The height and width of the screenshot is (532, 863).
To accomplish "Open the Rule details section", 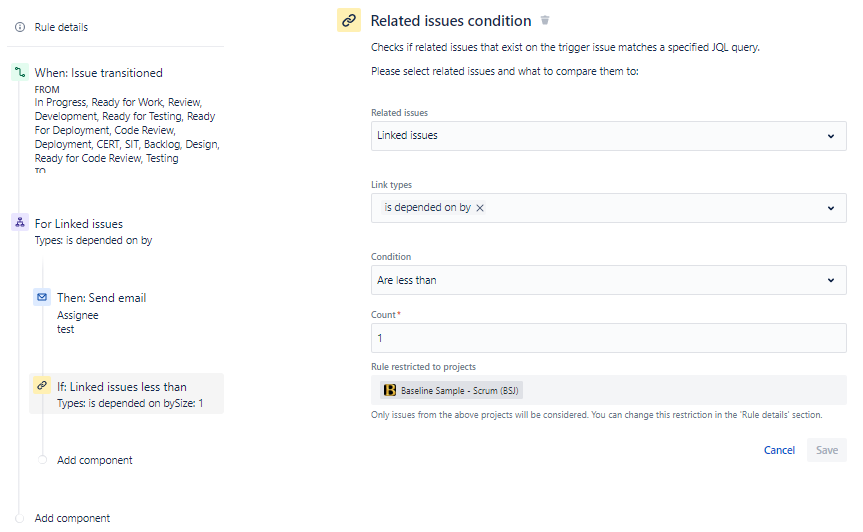I will point(61,27).
